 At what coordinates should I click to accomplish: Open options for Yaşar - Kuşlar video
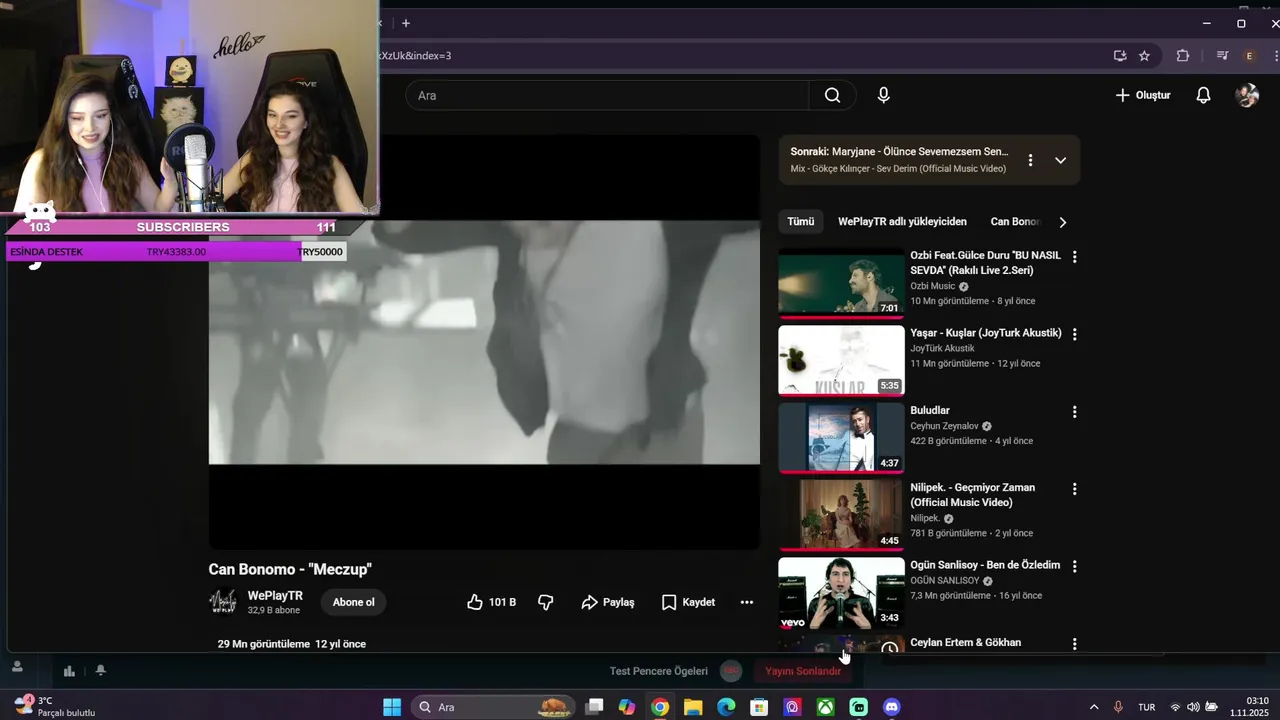point(1074,334)
